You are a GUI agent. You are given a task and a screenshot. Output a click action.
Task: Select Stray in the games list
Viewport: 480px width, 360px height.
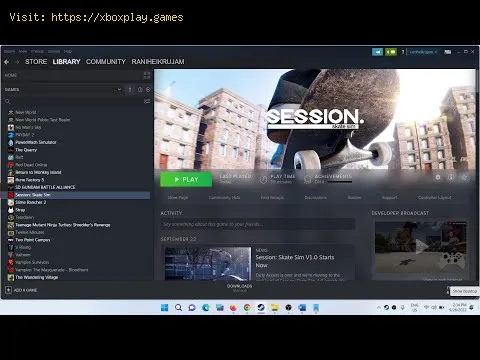click(20, 210)
